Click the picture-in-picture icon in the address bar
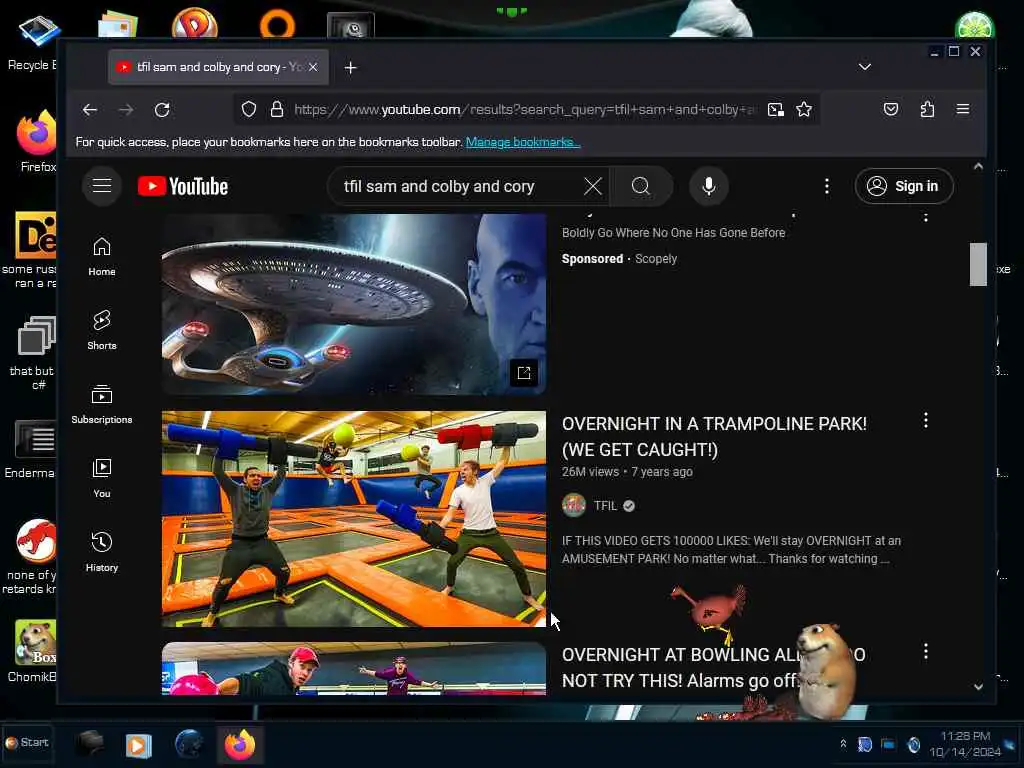Image resolution: width=1024 pixels, height=768 pixels. 775,110
